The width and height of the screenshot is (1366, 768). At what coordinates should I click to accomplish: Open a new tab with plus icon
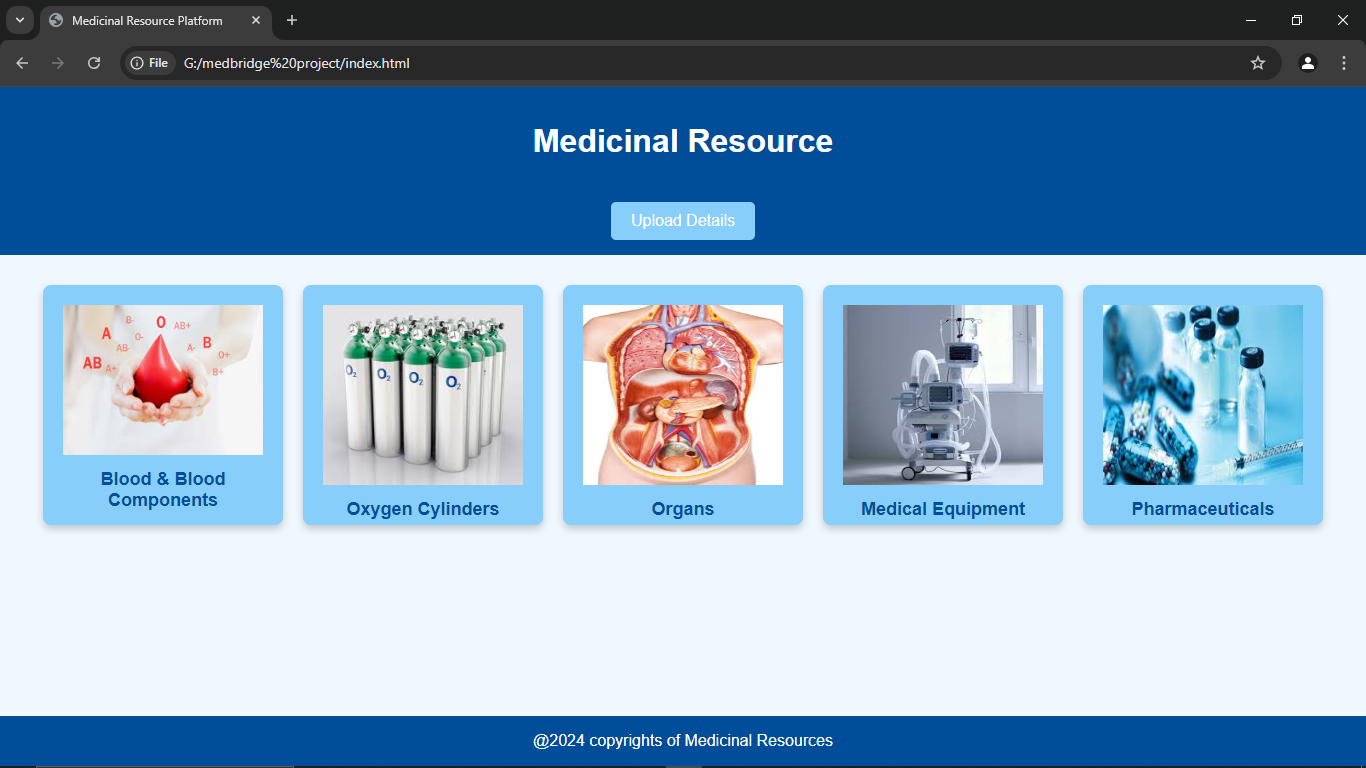[x=292, y=20]
